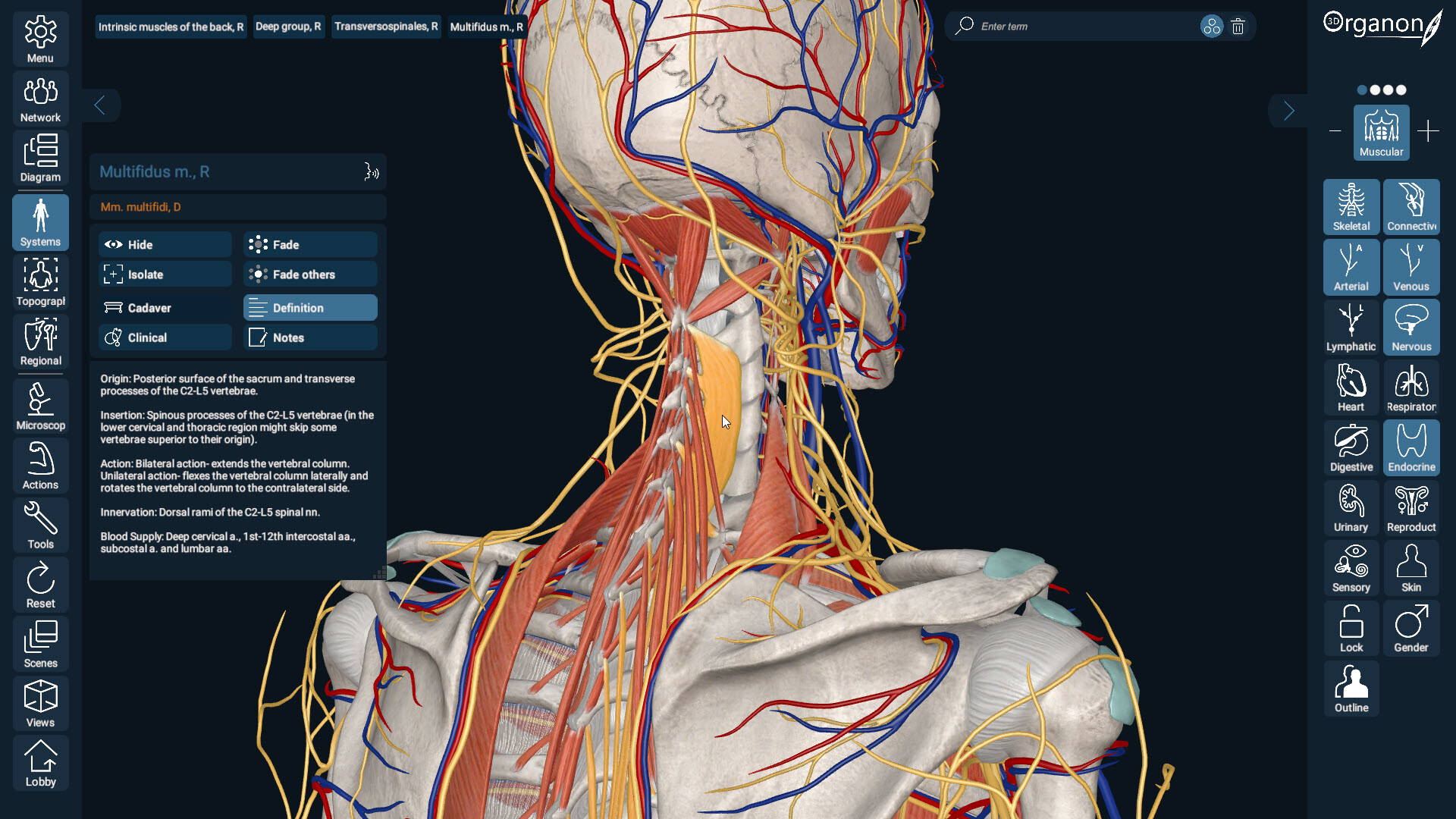Image resolution: width=1456 pixels, height=819 pixels.
Task: Click the pronunciation speaker icon for Multifidus
Action: tap(371, 171)
